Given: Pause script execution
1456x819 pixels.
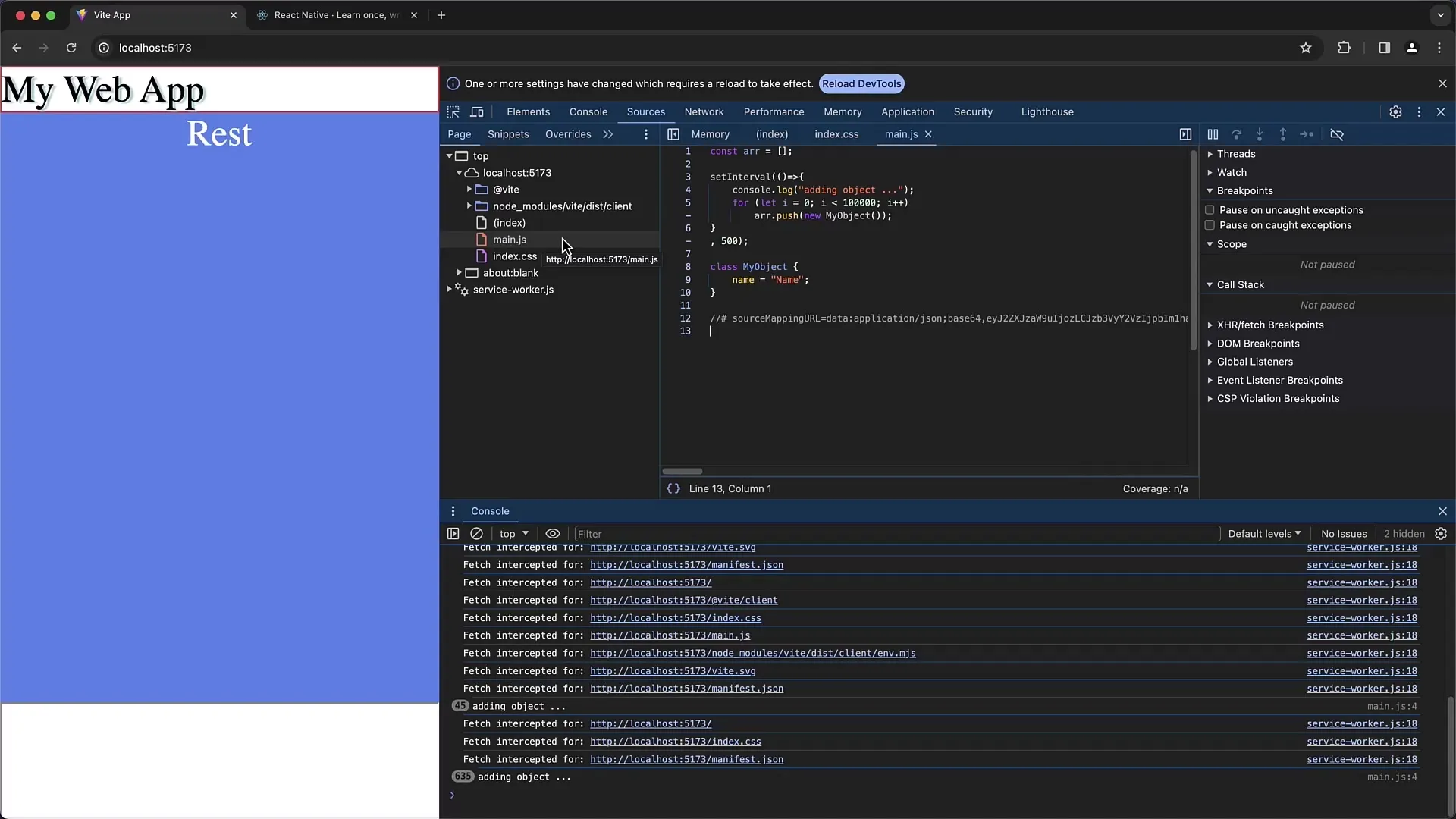Looking at the screenshot, I should [x=1213, y=134].
